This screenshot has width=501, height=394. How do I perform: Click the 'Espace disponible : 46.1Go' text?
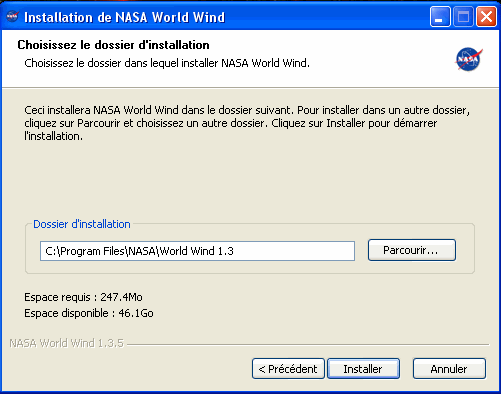(89, 313)
